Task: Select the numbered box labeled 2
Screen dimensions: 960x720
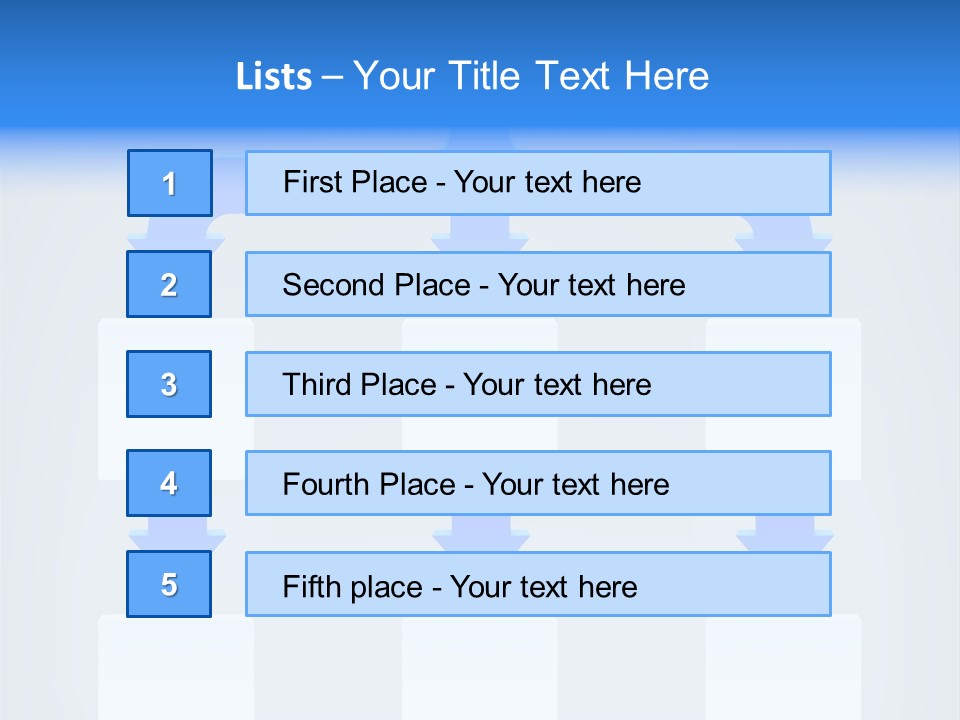Action: pyautogui.click(x=169, y=284)
